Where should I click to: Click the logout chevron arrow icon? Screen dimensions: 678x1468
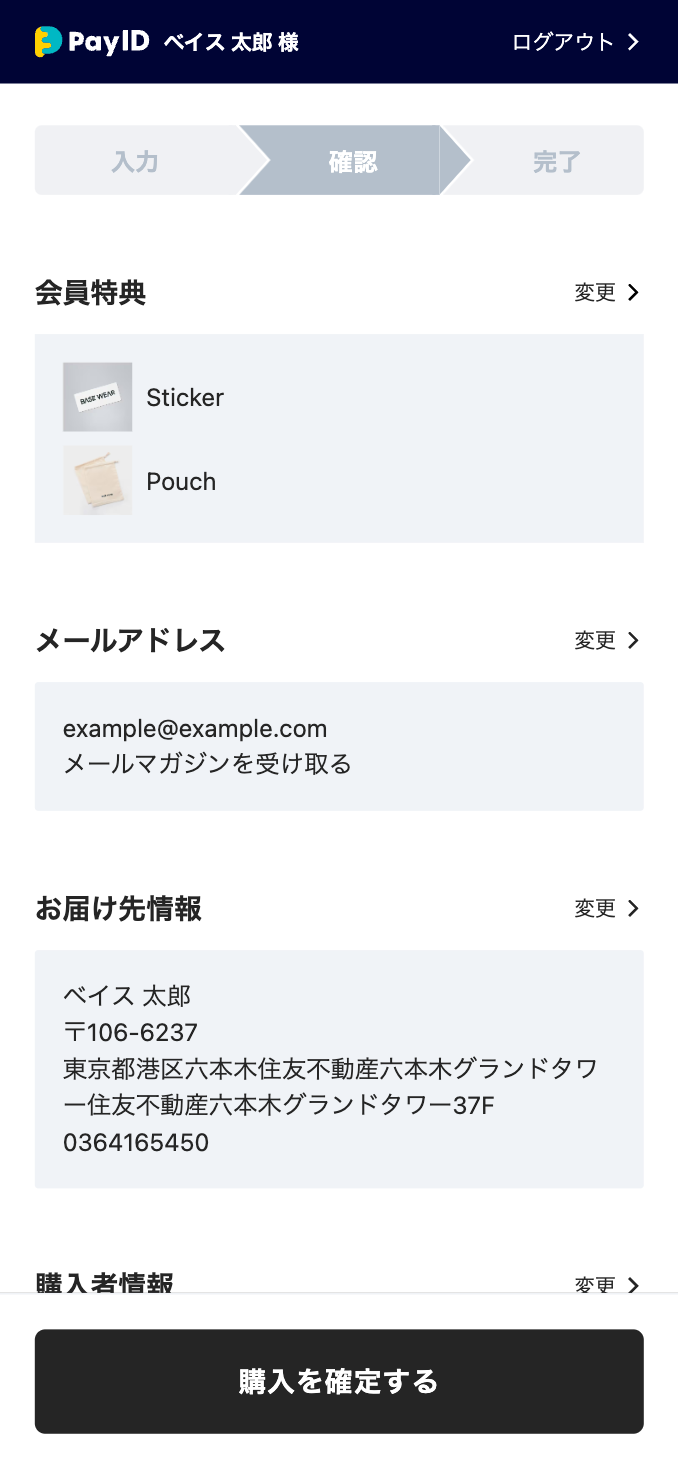(632, 42)
